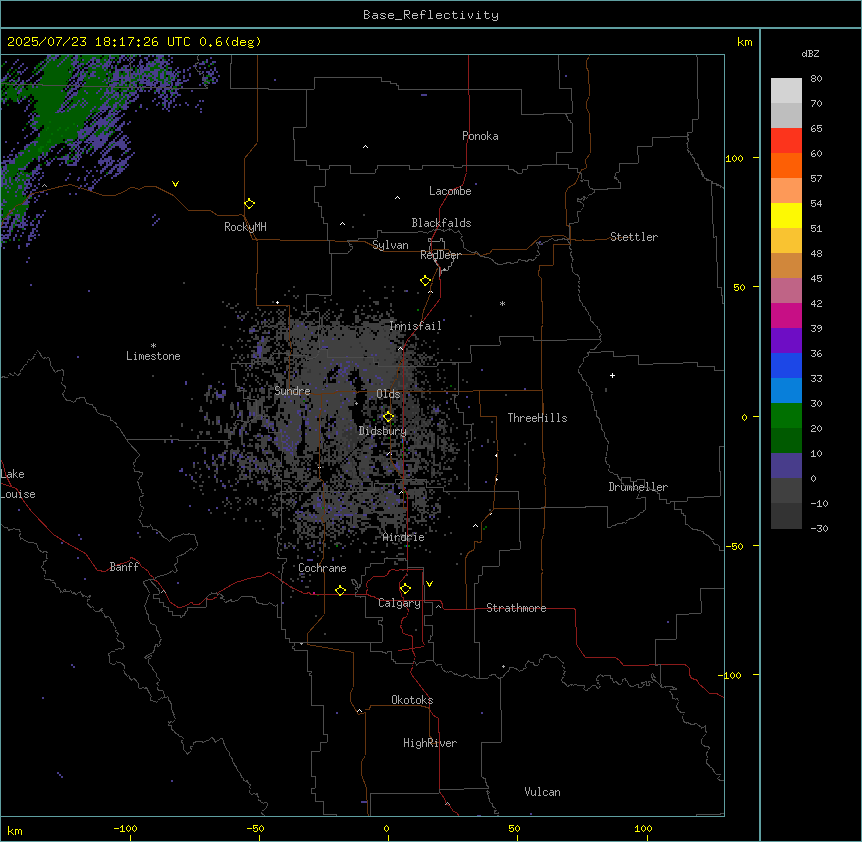Click the km unit label on the bottom axis
The width and height of the screenshot is (862, 842).
(15, 830)
